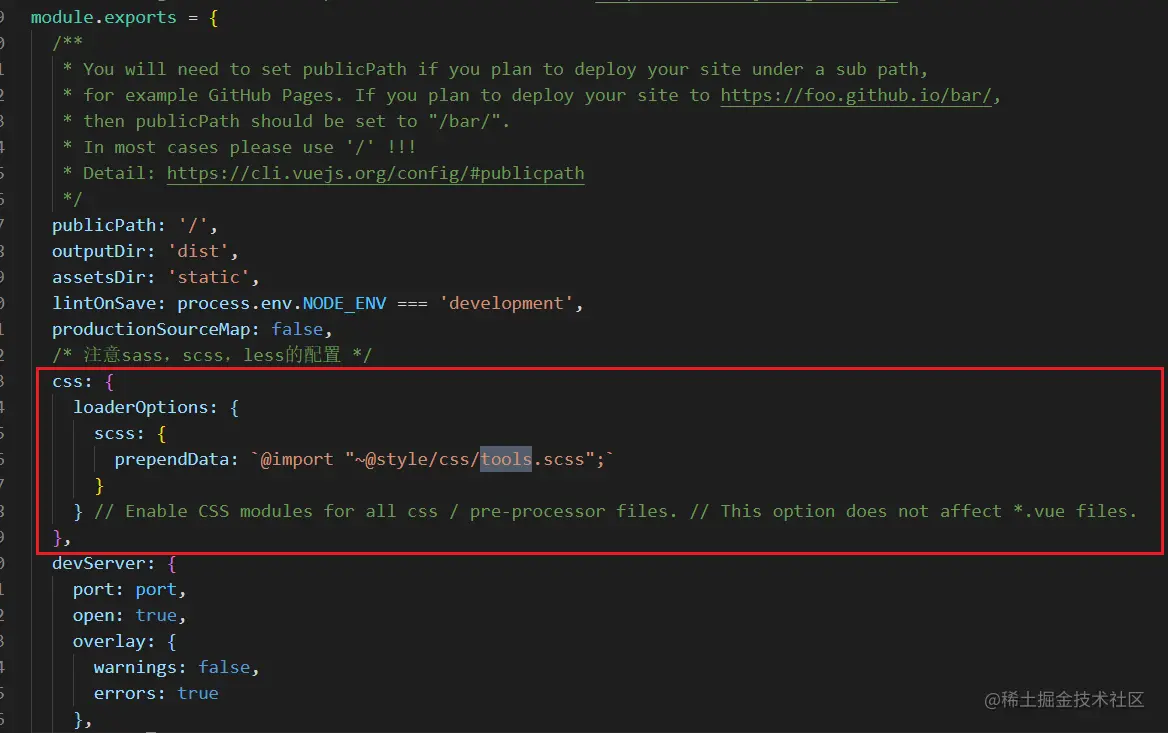Click the comment line 'In most cases please use'
Screen dimensions: 1168x733
tap(239, 147)
